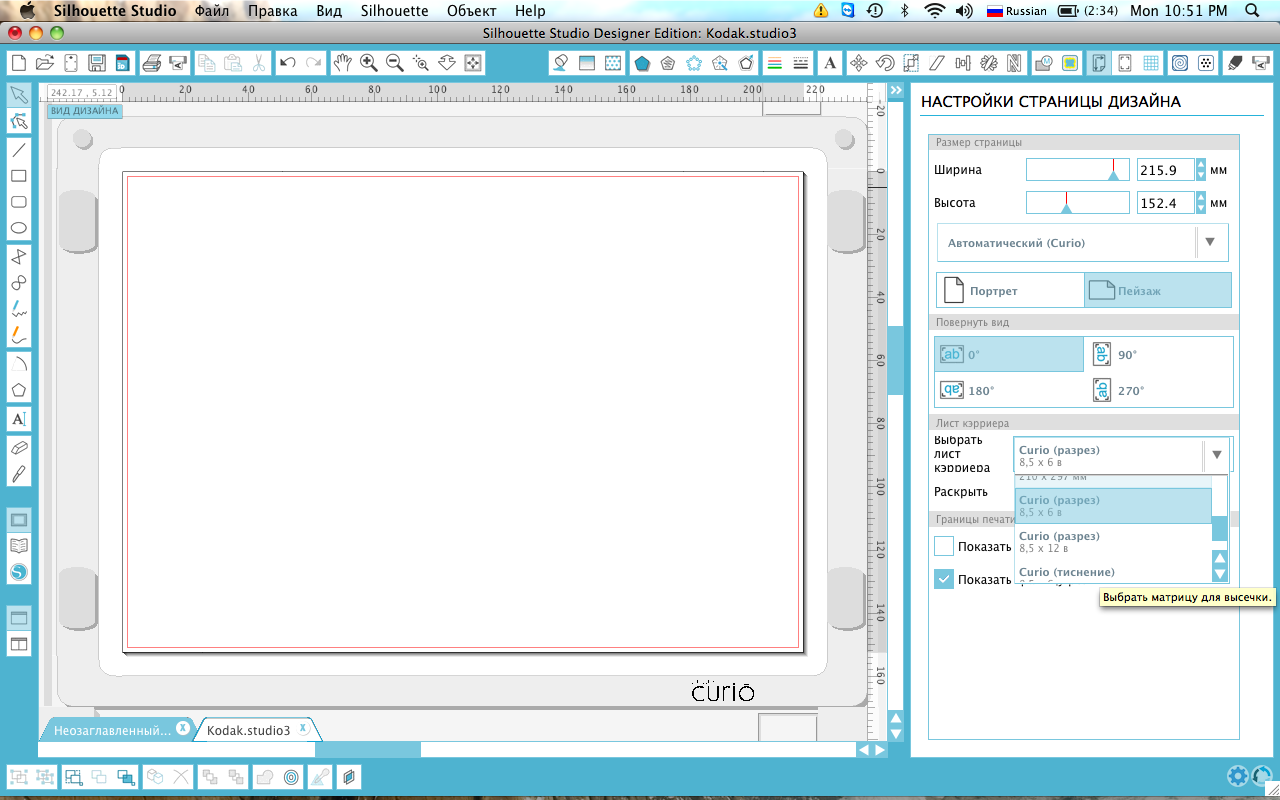Select the Regular Polygon tool
Image resolution: width=1280 pixels, height=800 pixels.
click(x=18, y=390)
